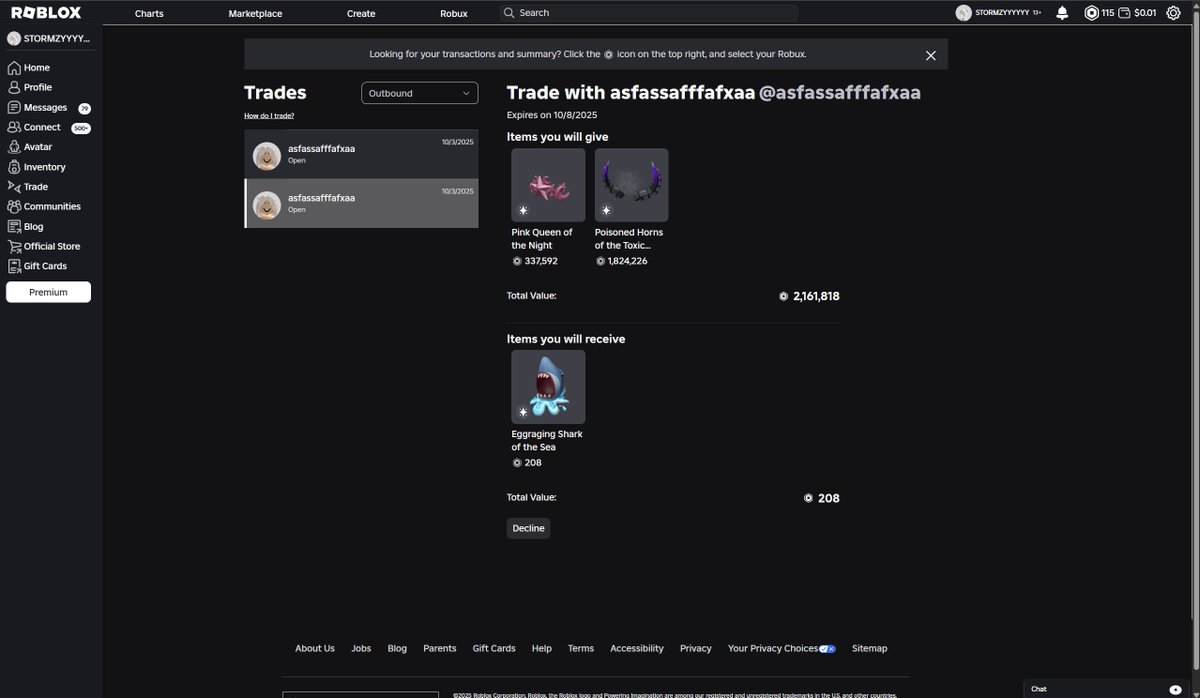Viewport: 1200px width, 698px height.
Task: Open the Robux tab
Action: pyautogui.click(x=454, y=13)
